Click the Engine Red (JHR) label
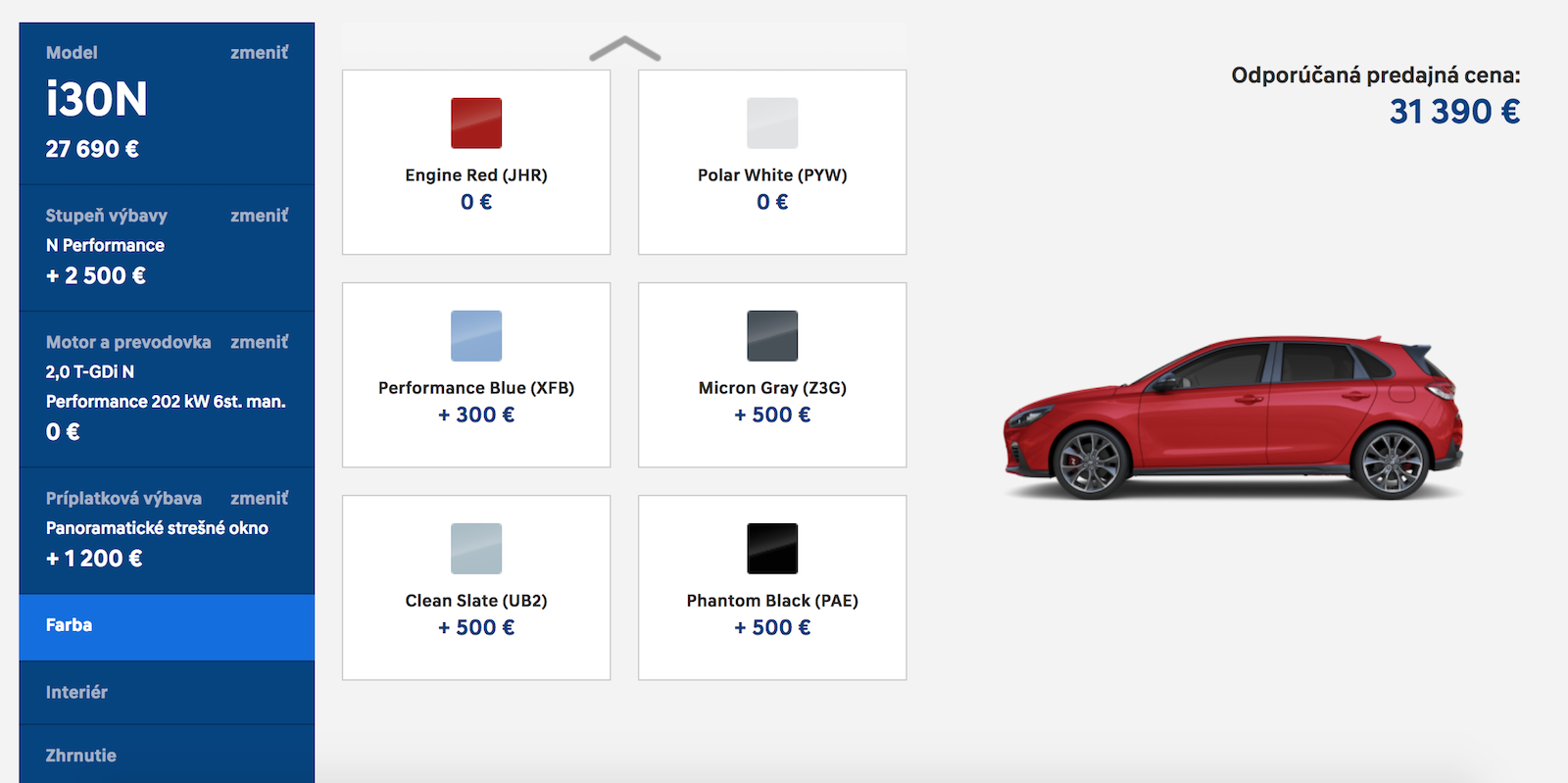1568x783 pixels. [x=476, y=175]
